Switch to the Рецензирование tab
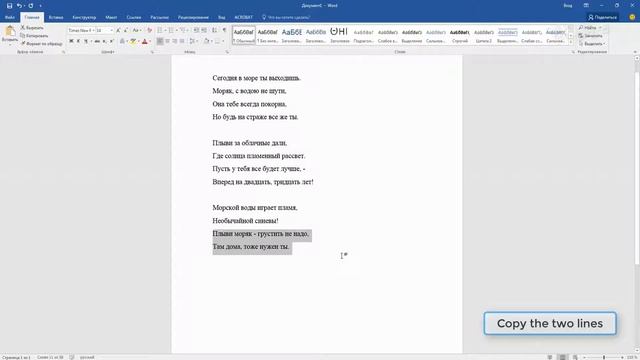The width and height of the screenshot is (640, 360). coord(193,17)
